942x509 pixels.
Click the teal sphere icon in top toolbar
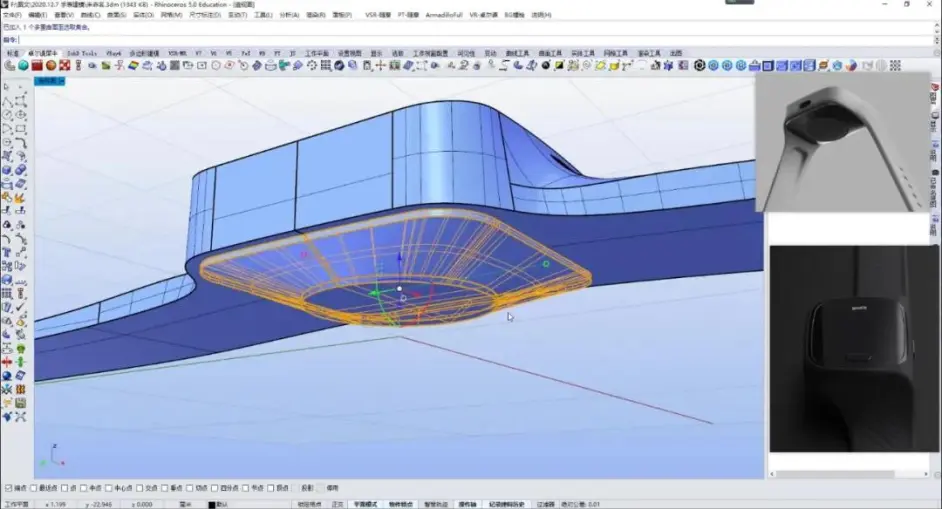23,66
